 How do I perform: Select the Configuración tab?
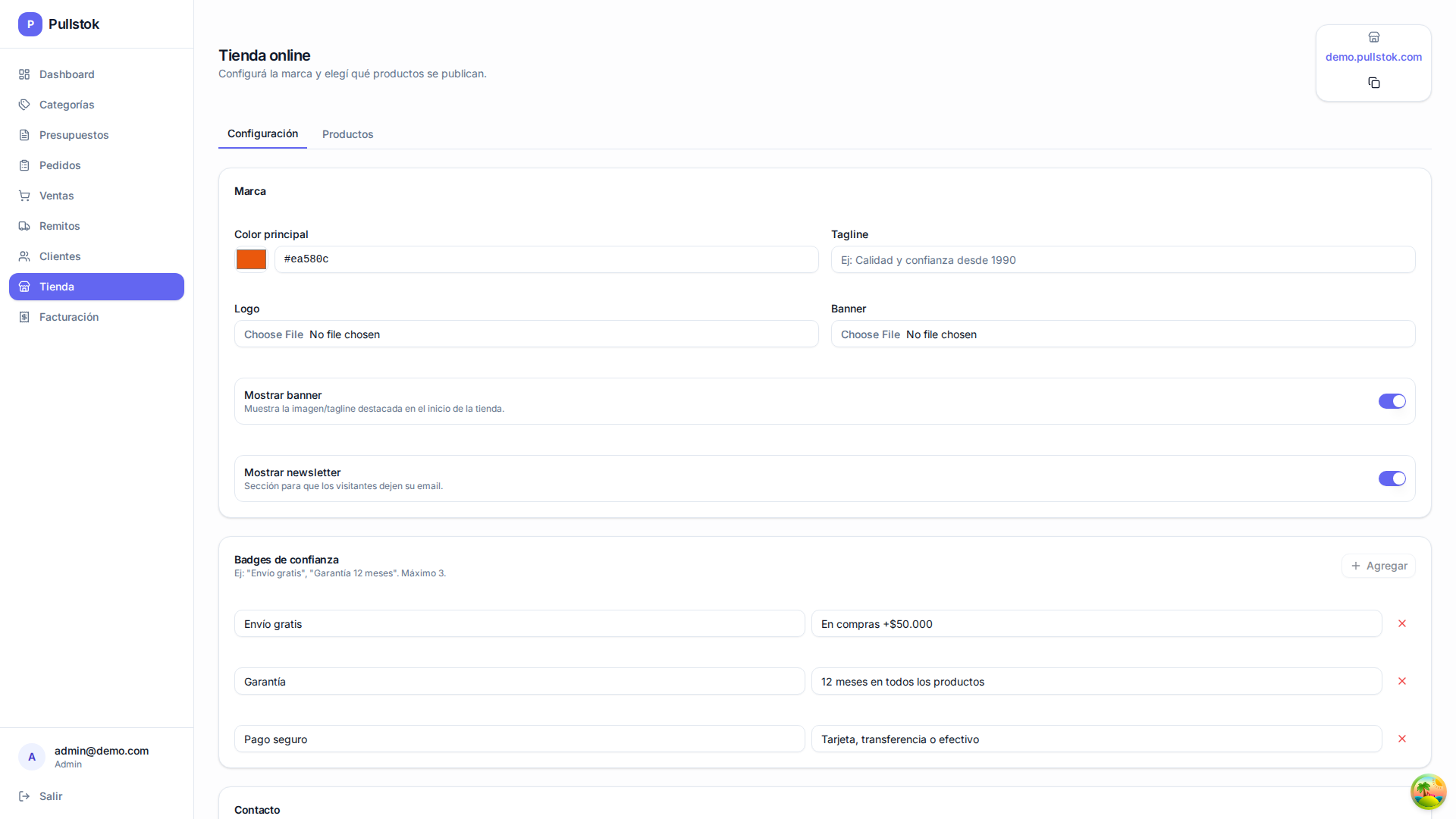(x=262, y=133)
